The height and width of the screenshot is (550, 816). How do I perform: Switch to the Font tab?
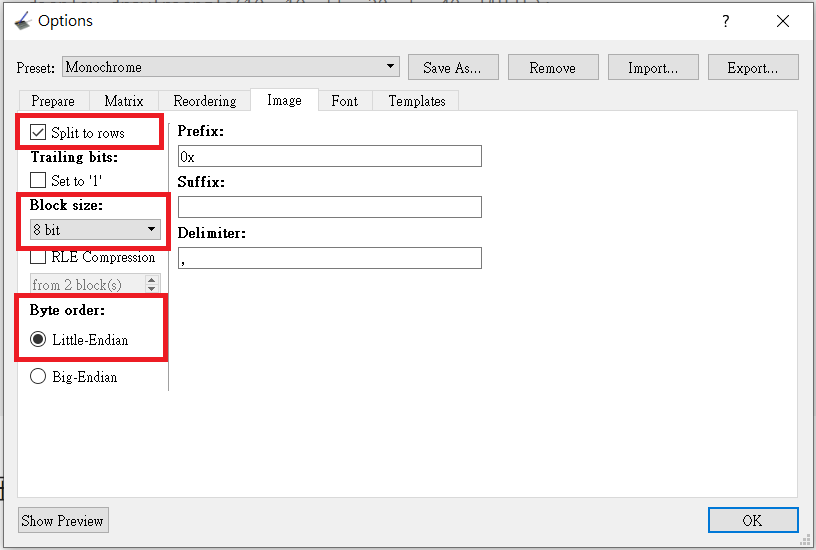tap(344, 101)
